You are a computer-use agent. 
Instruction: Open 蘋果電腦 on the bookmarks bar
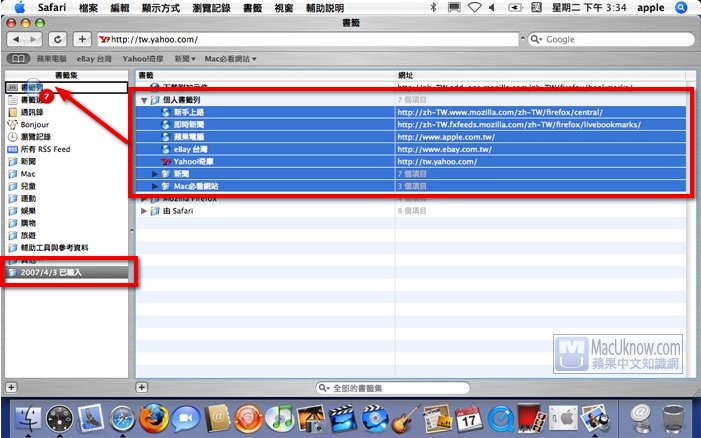(51, 59)
